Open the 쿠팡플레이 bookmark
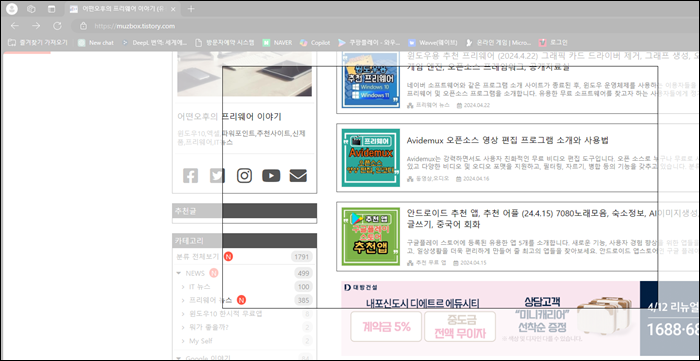 369,43
